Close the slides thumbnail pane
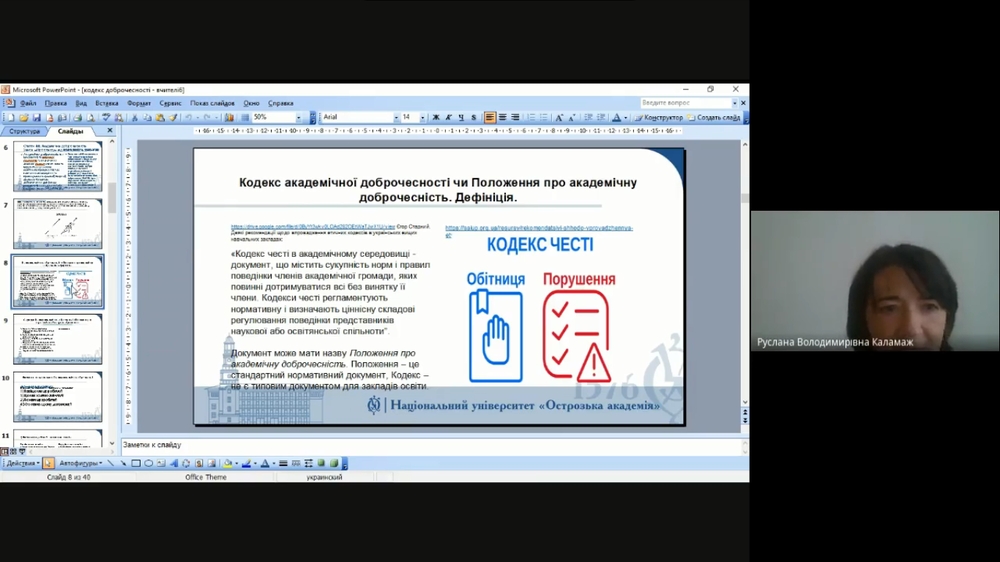The width and height of the screenshot is (1000, 562). tap(110, 130)
